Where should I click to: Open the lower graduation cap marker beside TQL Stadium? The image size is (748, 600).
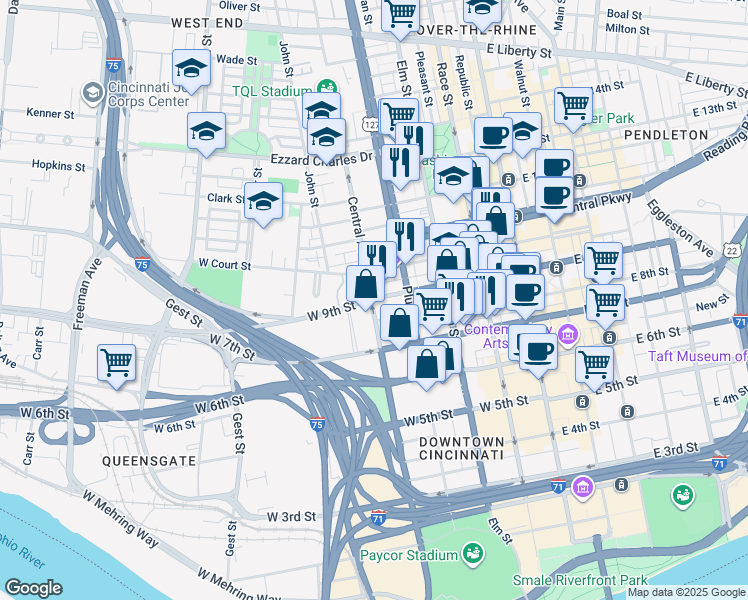(x=326, y=138)
